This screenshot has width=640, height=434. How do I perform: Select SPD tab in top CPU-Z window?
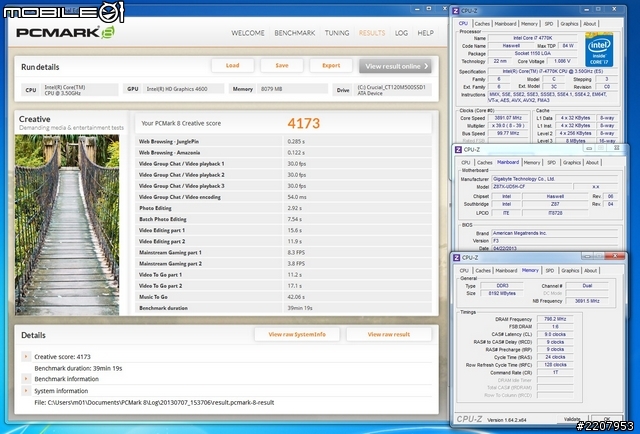[x=549, y=24]
